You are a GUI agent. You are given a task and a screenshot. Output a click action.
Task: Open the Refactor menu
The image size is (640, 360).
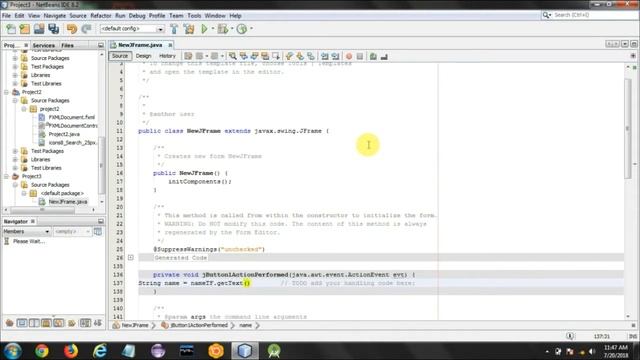point(100,16)
